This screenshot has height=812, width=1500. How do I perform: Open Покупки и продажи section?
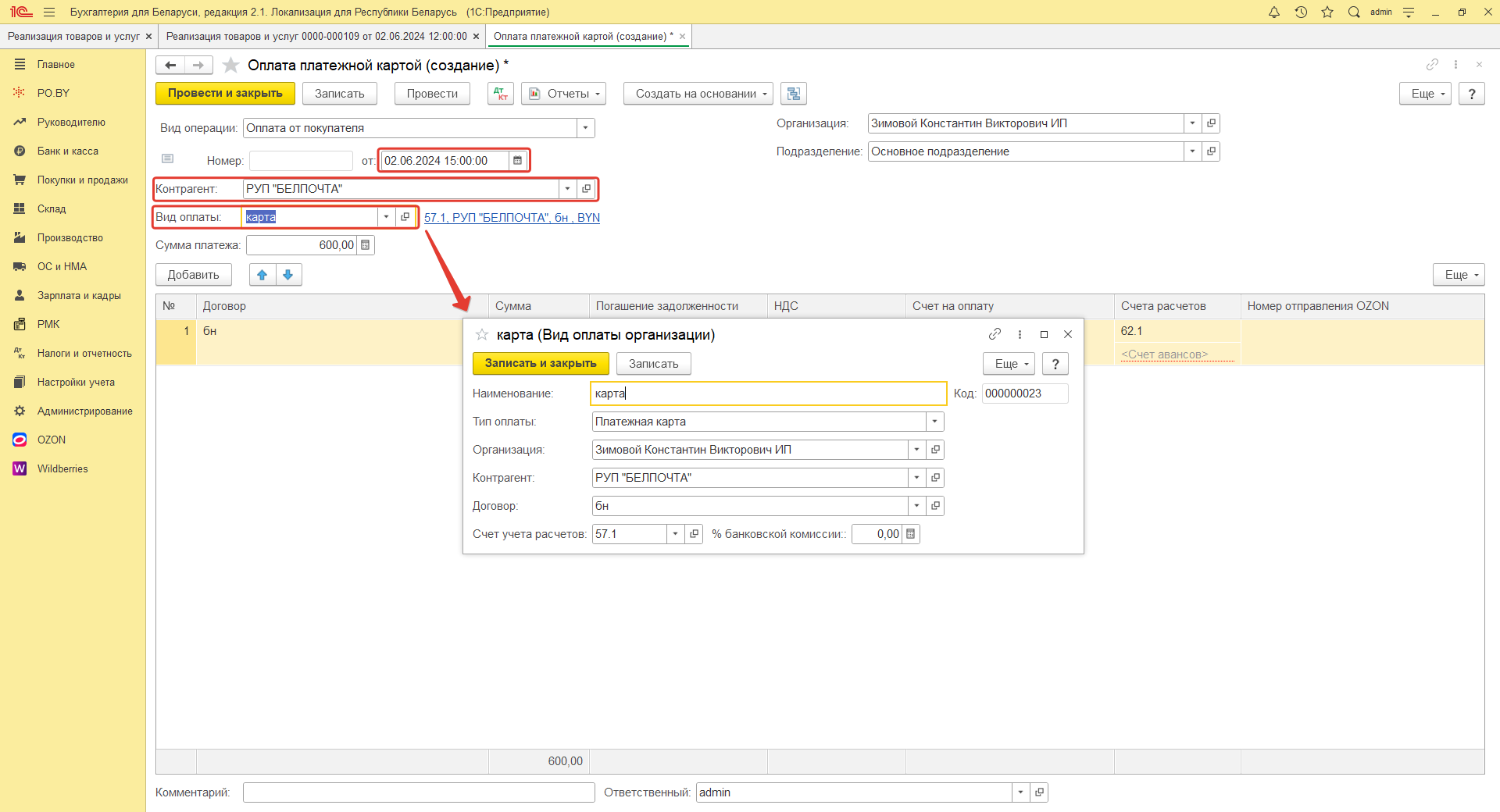click(83, 180)
